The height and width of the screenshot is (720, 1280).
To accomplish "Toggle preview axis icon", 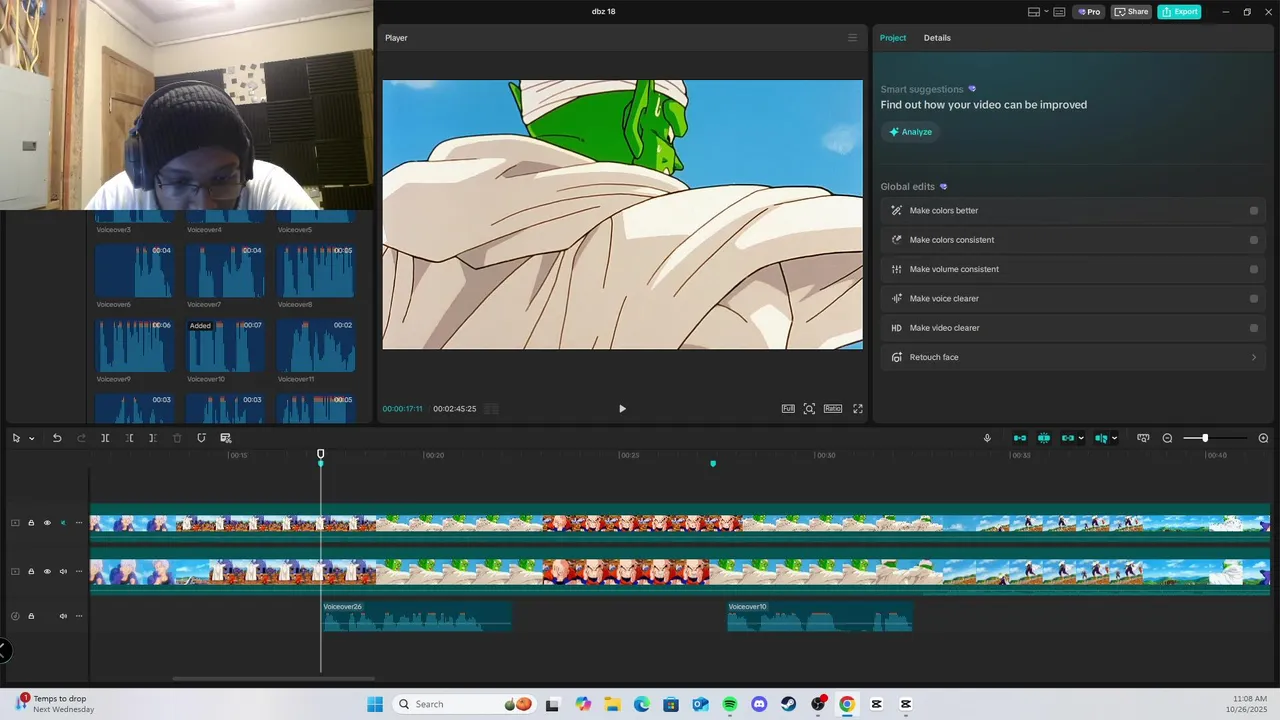I will [x=1101, y=438].
